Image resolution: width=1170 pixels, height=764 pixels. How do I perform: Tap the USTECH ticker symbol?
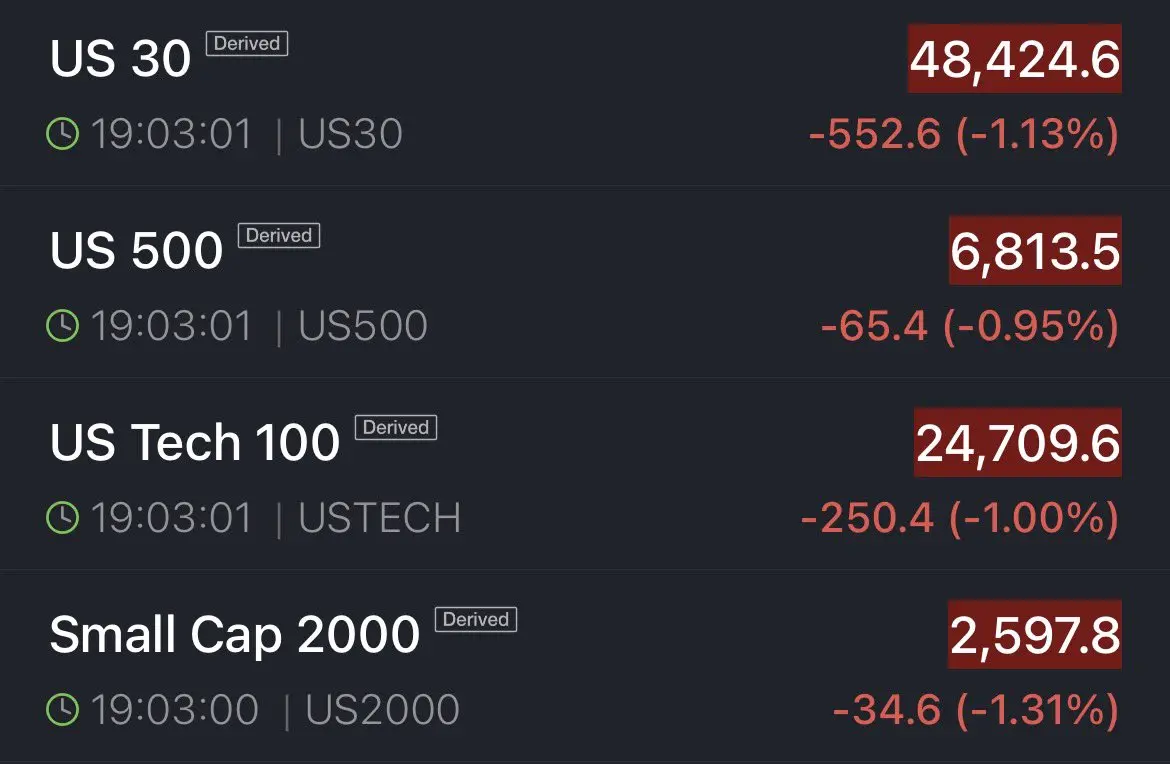380,518
